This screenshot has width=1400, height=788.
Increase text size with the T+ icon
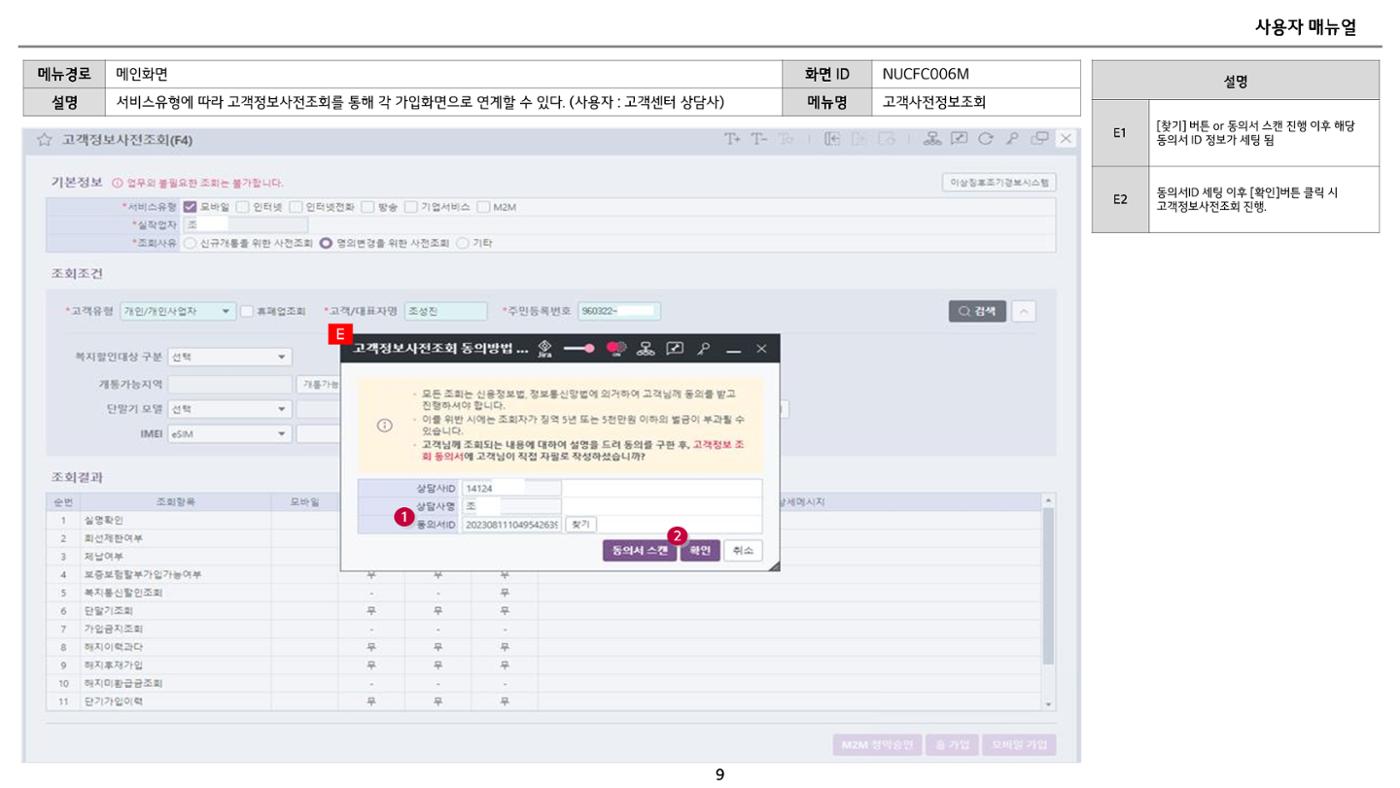pyautogui.click(x=733, y=138)
